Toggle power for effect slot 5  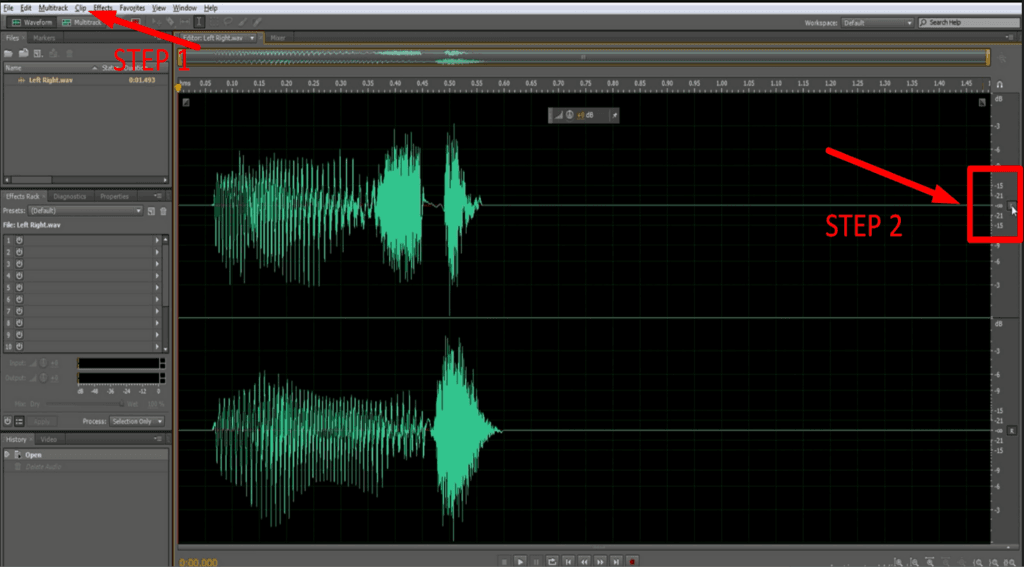click(19, 287)
